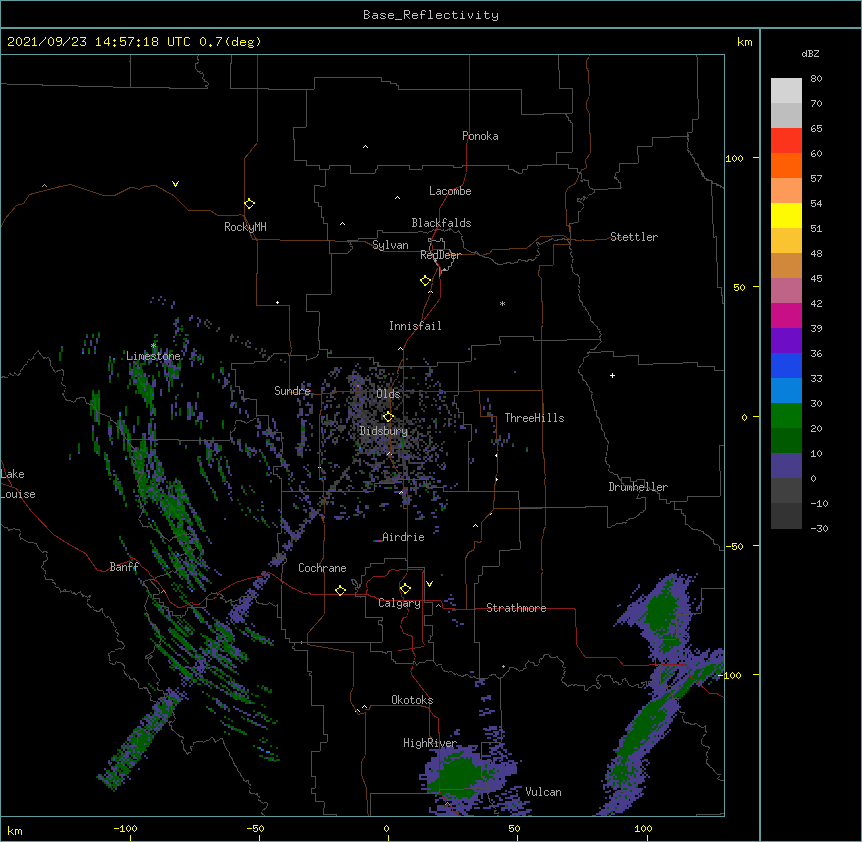862x842 pixels.
Task: Click the yellow marker near RockyMH
Action: (249, 203)
